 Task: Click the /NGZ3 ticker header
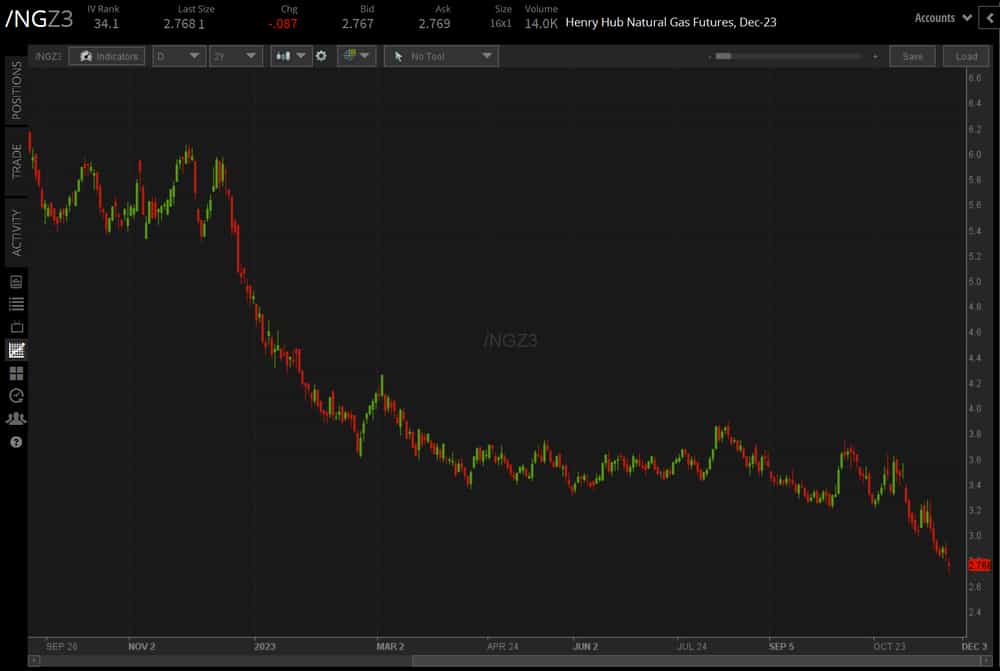tap(39, 19)
